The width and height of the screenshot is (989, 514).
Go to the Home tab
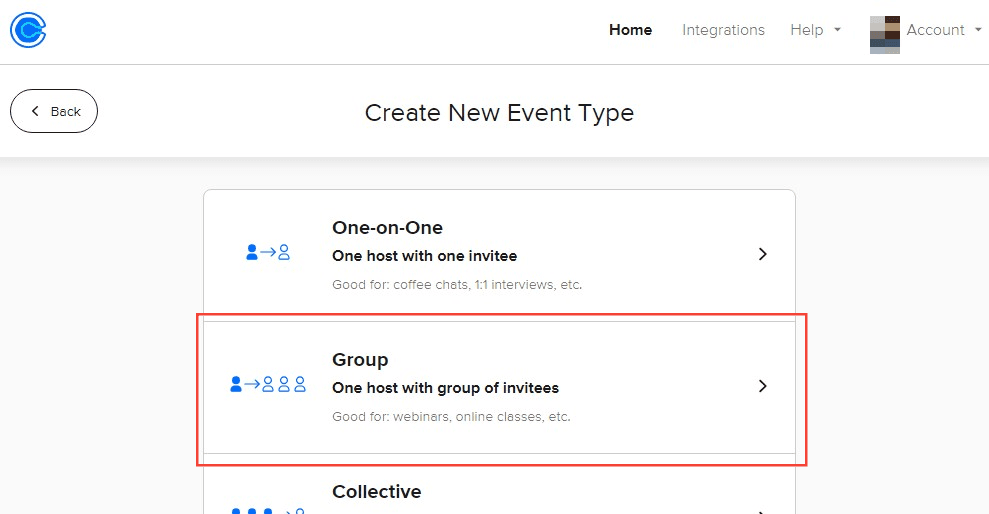pos(630,30)
